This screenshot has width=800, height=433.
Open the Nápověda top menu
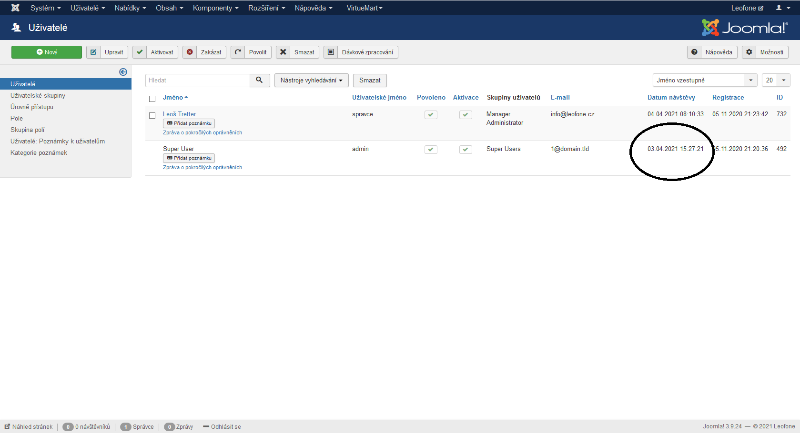[x=313, y=8]
